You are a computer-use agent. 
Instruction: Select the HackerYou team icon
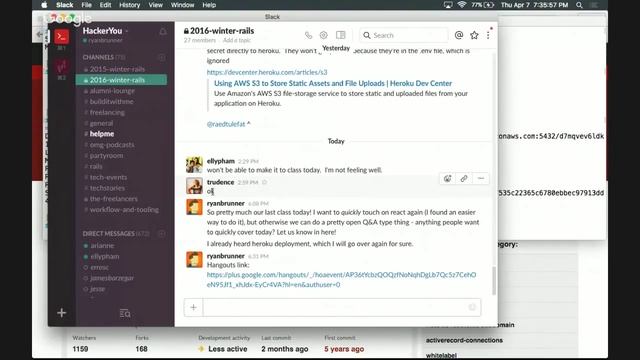62,37
